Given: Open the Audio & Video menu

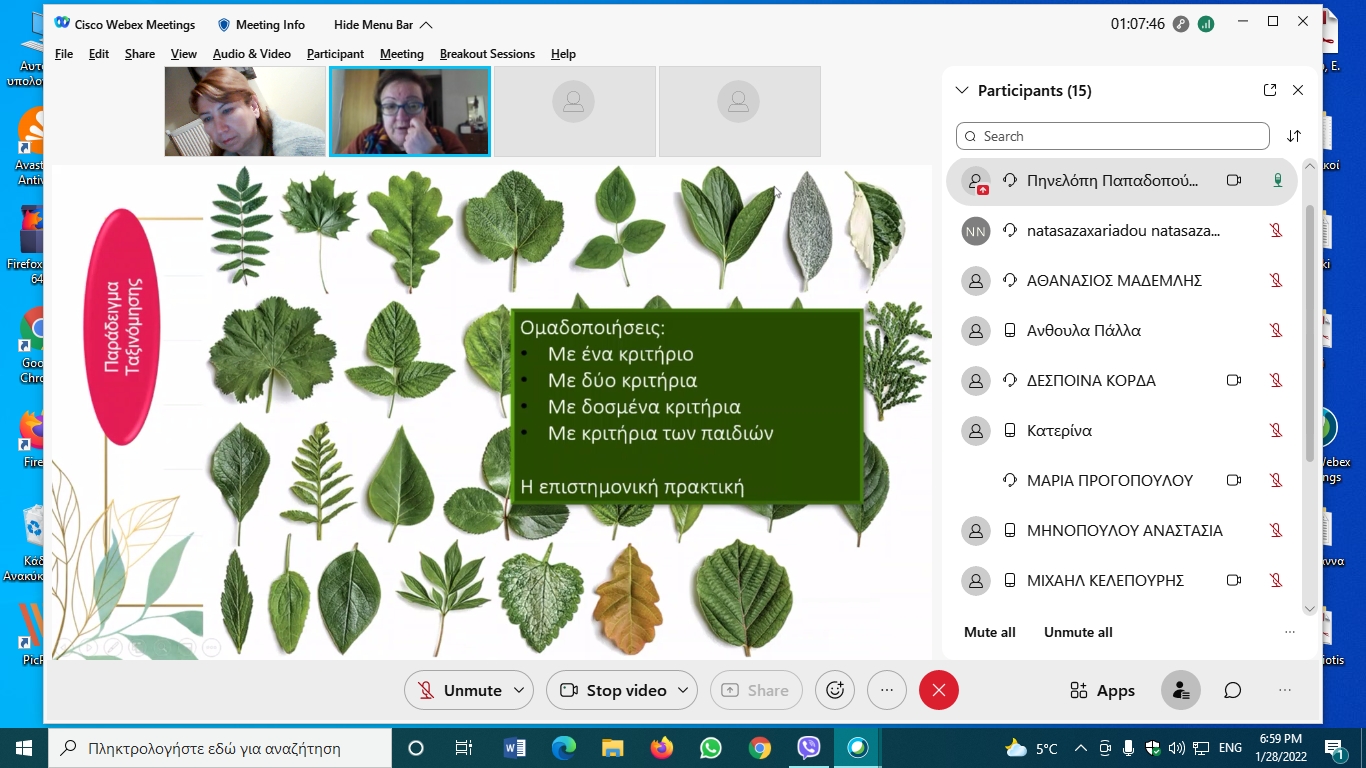Looking at the screenshot, I should [252, 54].
